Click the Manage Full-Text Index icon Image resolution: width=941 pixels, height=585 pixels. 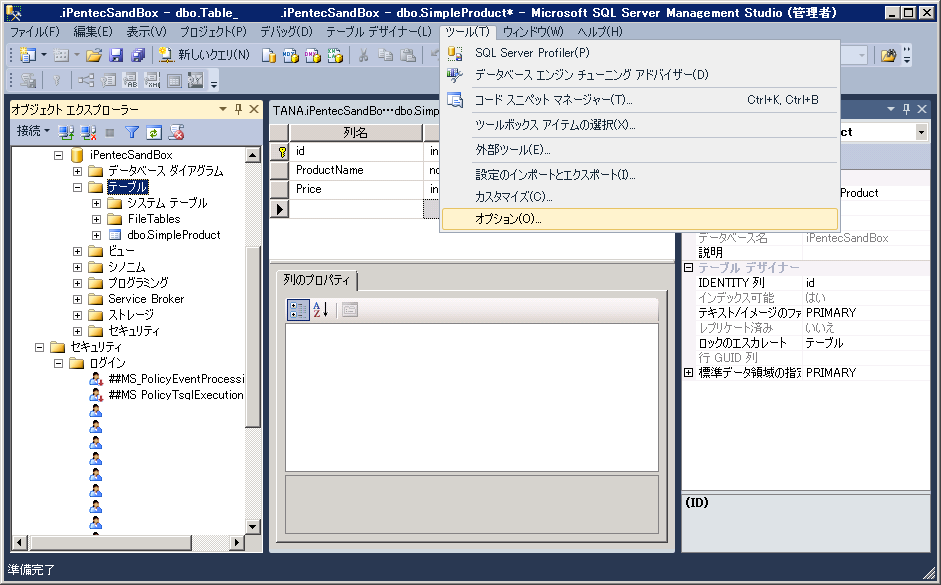(x=130, y=80)
